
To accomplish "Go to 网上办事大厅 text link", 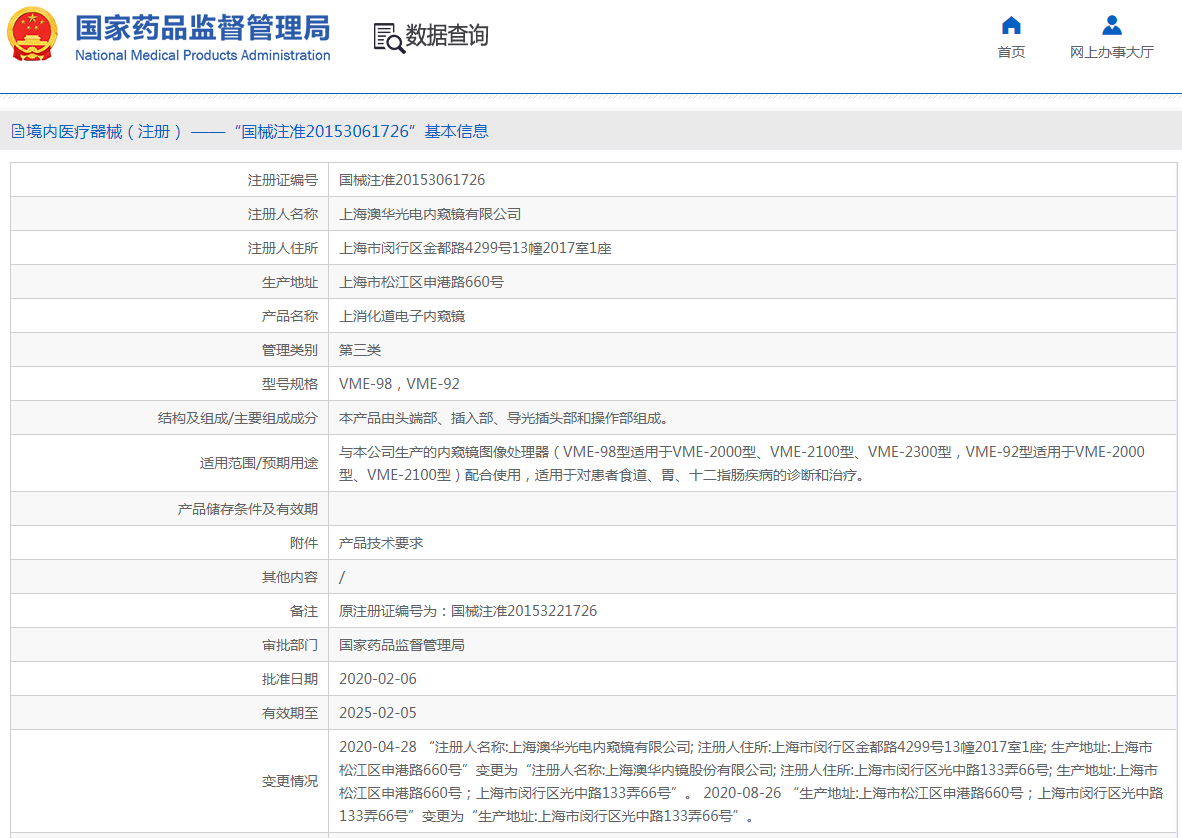I will 1111,52.
